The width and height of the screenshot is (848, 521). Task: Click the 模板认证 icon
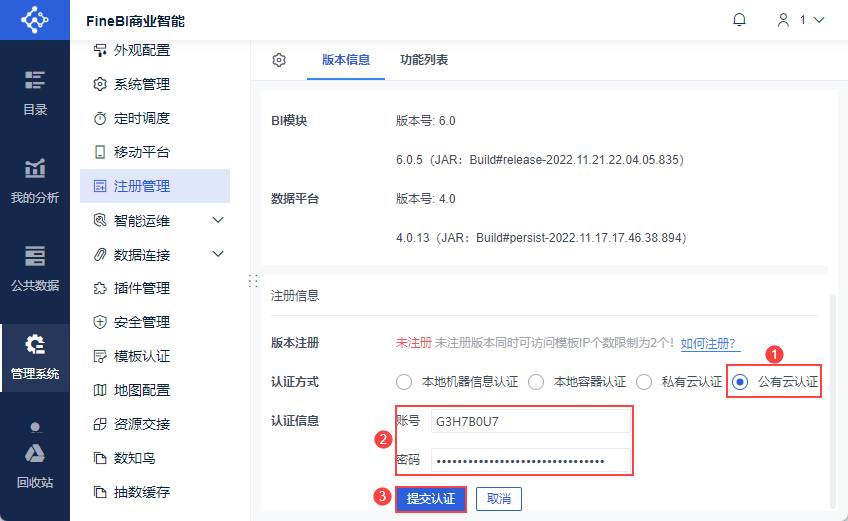(x=100, y=356)
